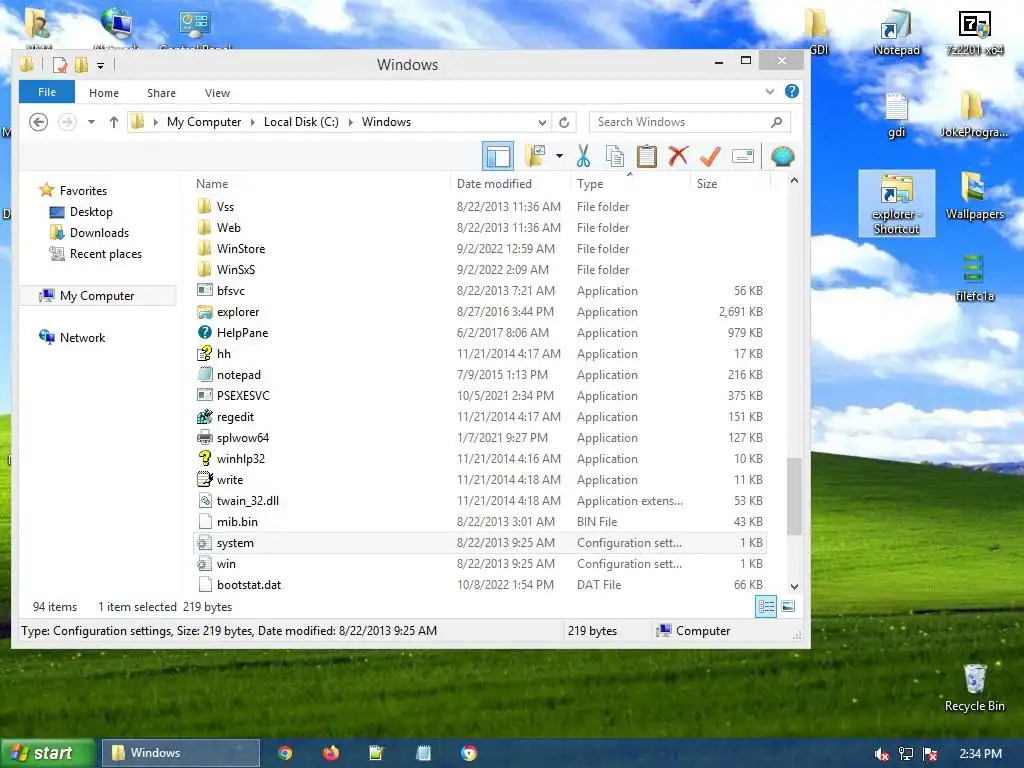Switch to the Share ribbon tab

pos(161,93)
